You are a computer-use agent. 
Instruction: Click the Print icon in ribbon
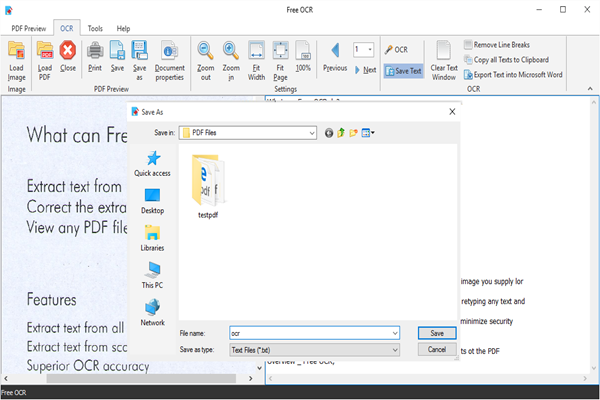coord(95,52)
